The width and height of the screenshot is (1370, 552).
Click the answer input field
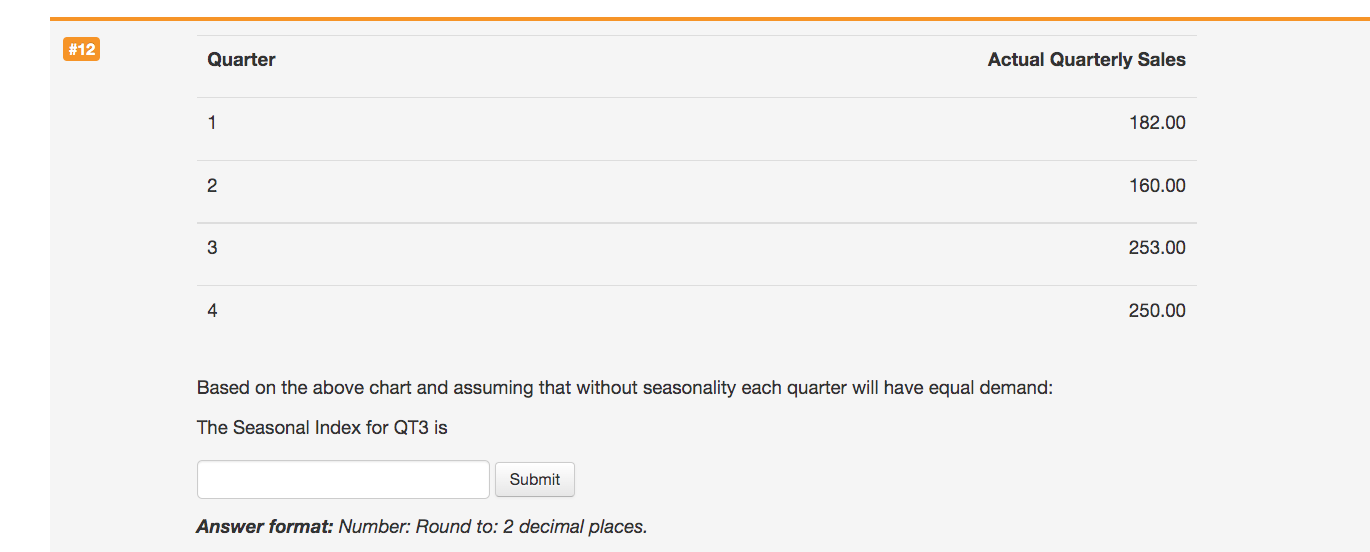pos(343,479)
